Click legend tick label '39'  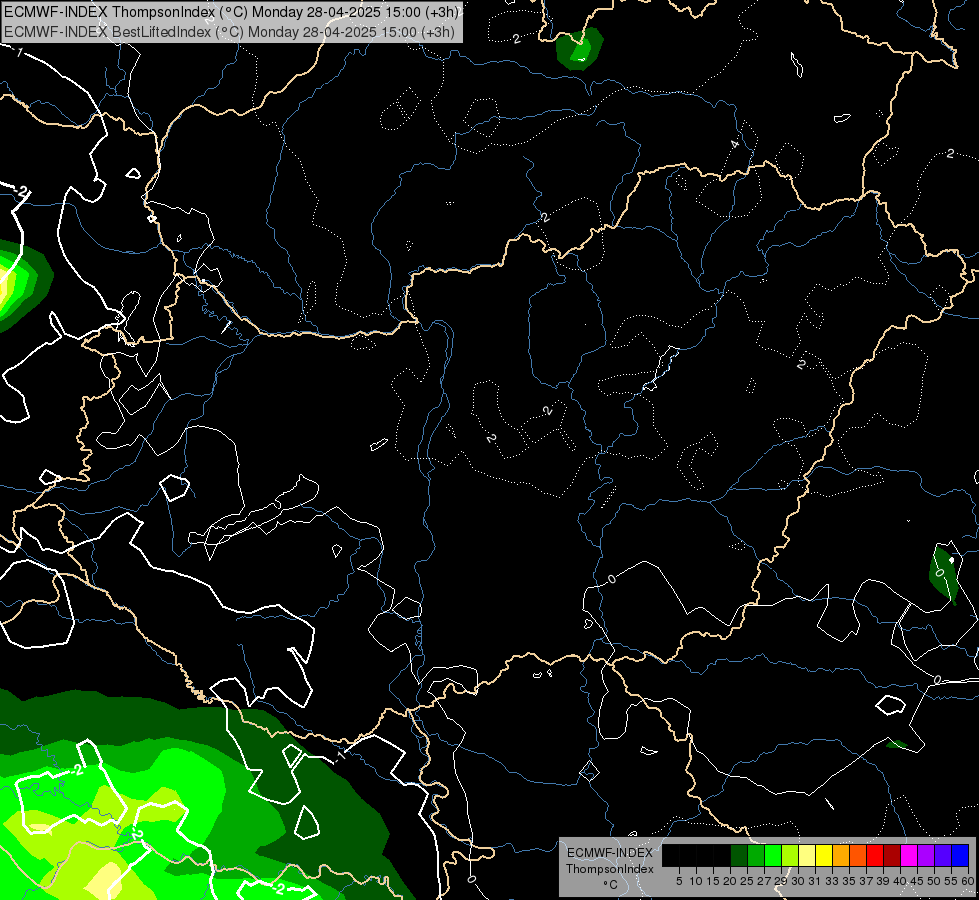coord(883,881)
